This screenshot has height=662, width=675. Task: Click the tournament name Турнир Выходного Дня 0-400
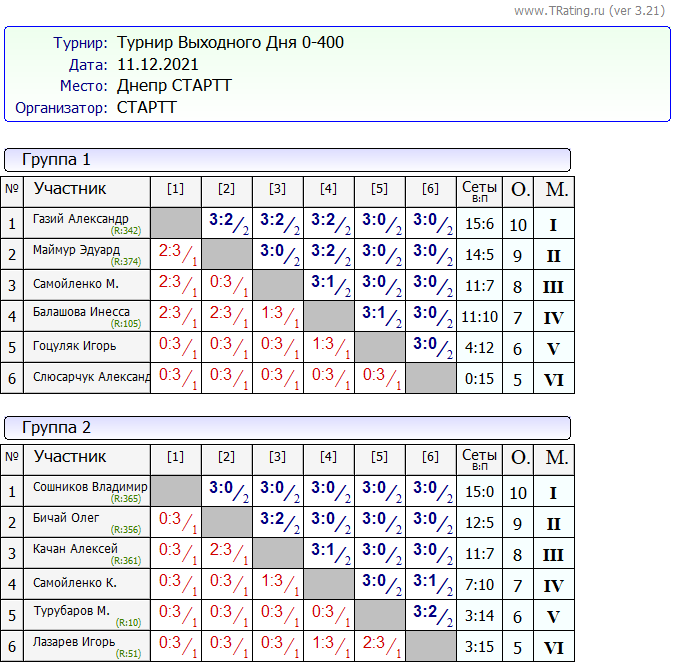(230, 43)
